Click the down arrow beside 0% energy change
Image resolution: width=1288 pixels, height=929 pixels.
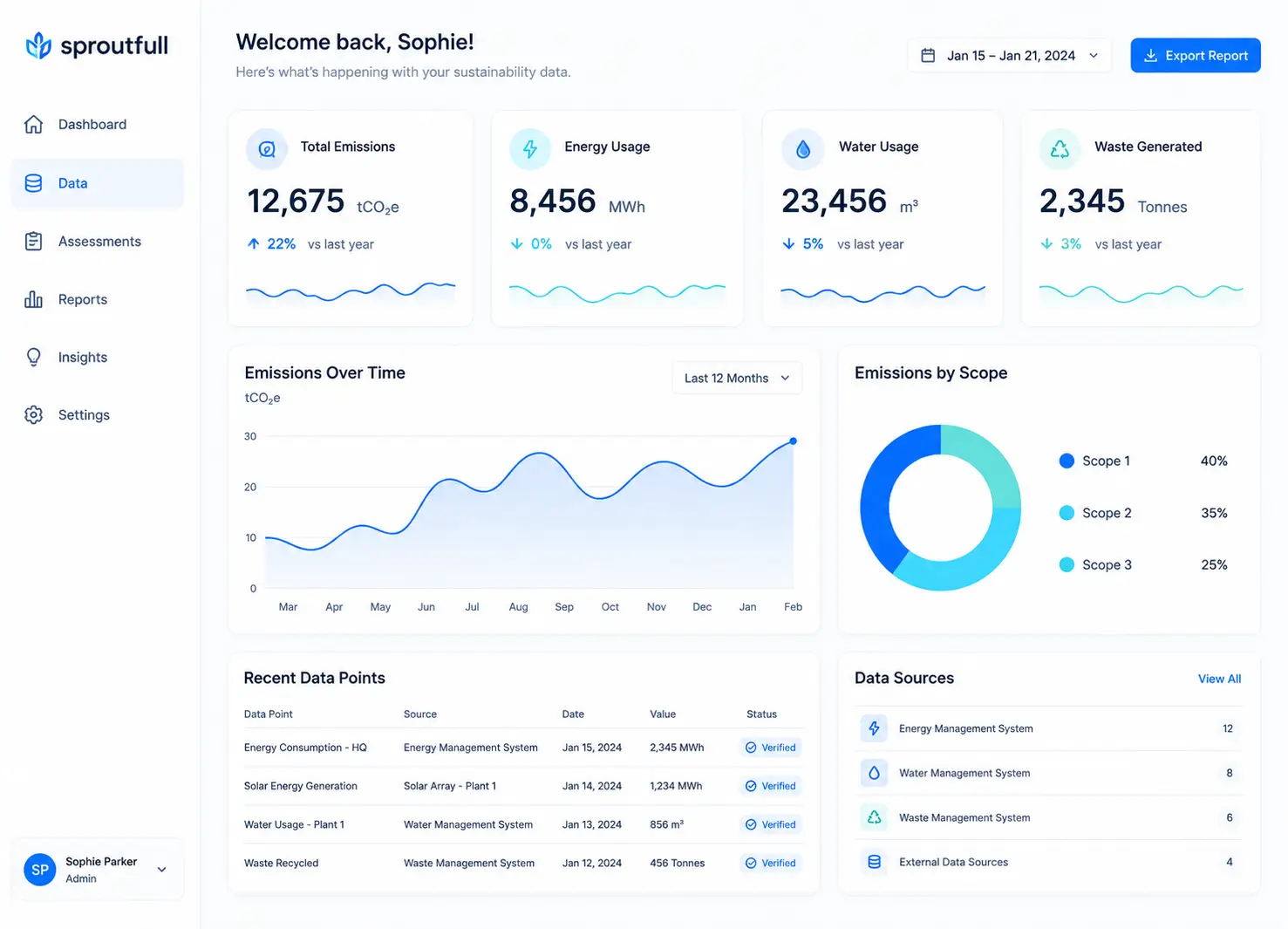click(x=516, y=244)
